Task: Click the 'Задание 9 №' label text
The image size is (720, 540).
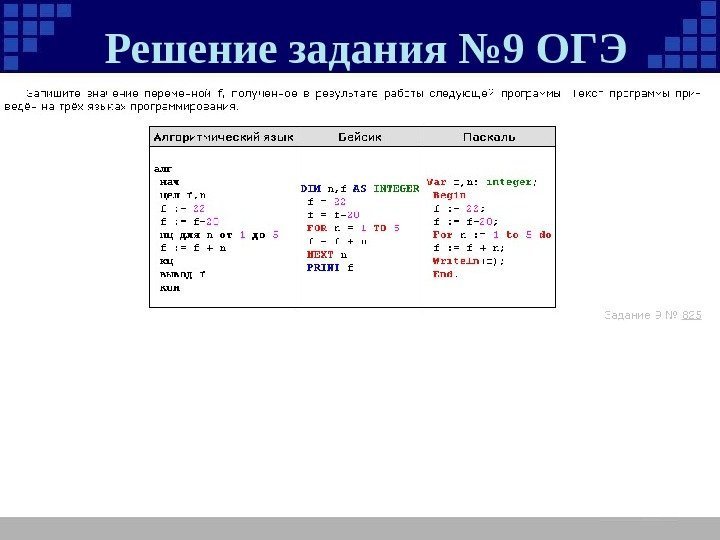Action: pos(641,315)
